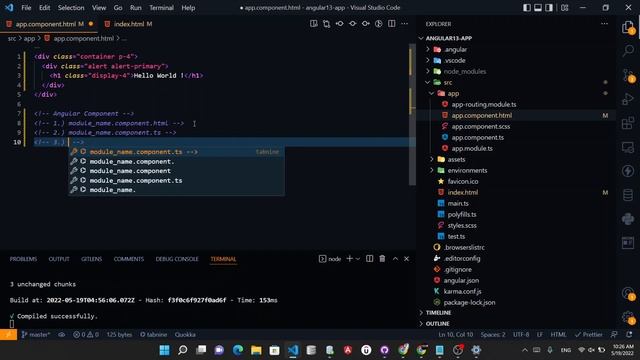Click Prettier in status bar
The height and width of the screenshot is (360, 640).
click(x=588, y=335)
